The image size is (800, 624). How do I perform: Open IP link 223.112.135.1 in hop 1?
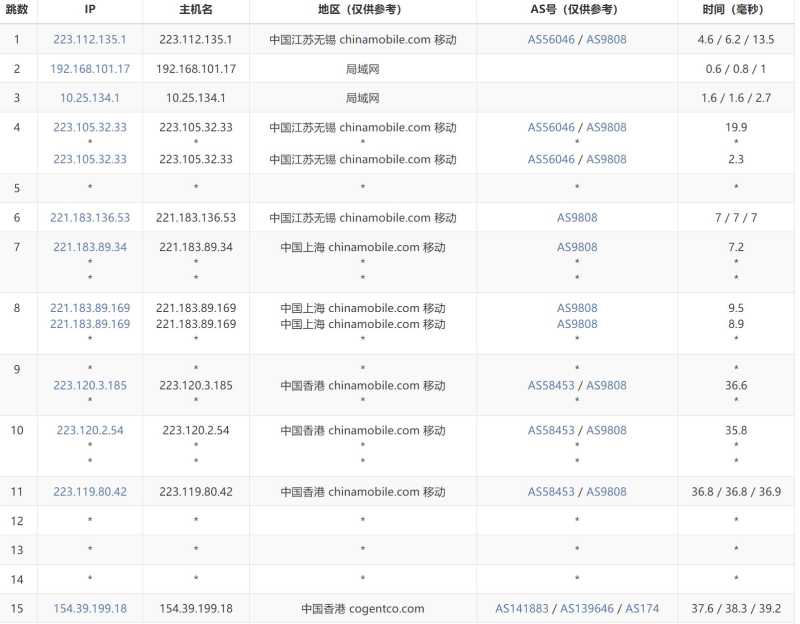coord(90,40)
